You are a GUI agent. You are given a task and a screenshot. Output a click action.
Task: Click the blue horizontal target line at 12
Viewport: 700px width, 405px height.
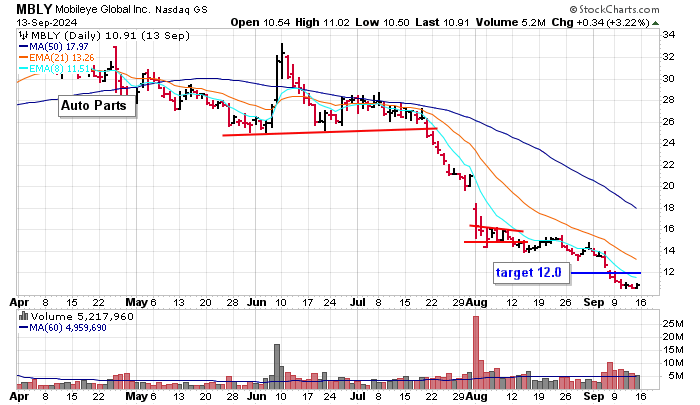click(606, 273)
